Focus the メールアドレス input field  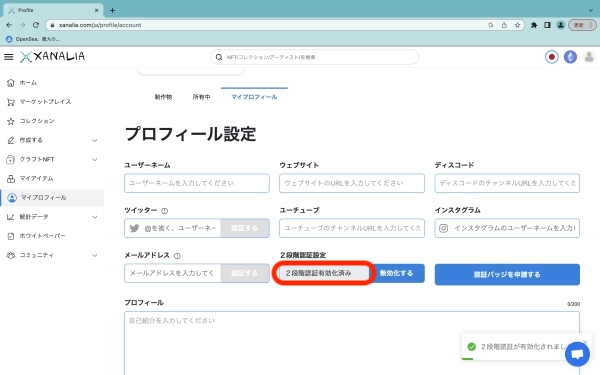coord(173,273)
